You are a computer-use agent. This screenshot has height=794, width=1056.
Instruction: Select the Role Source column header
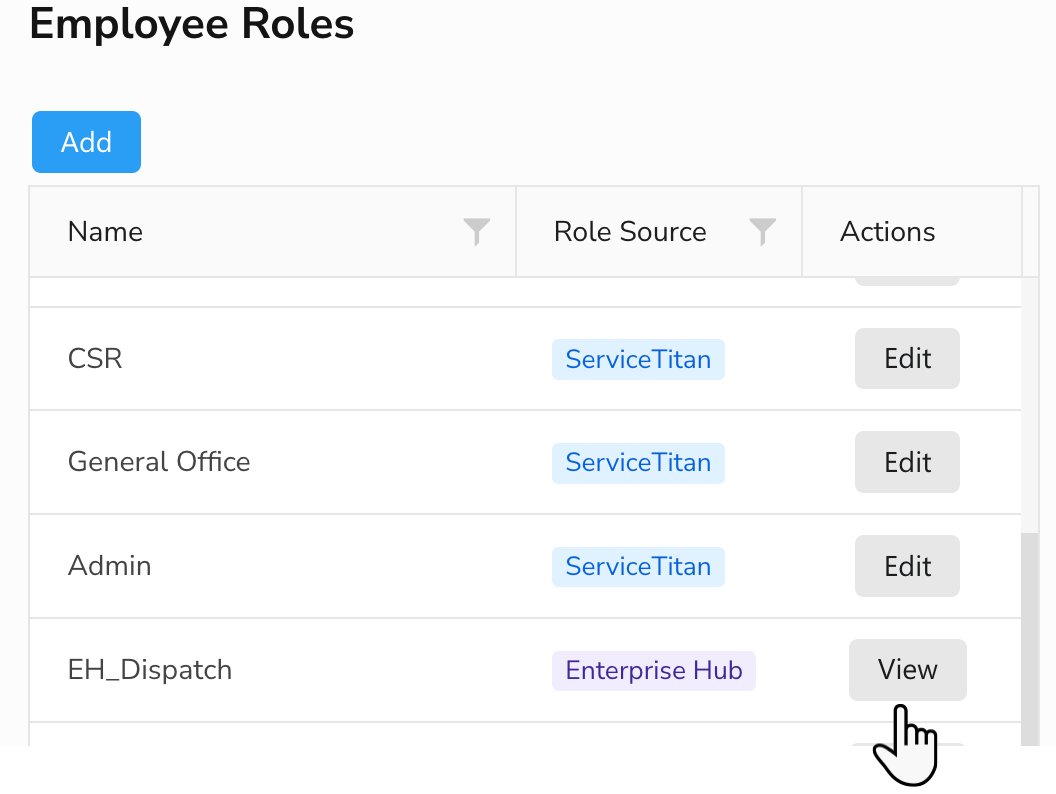coord(629,231)
